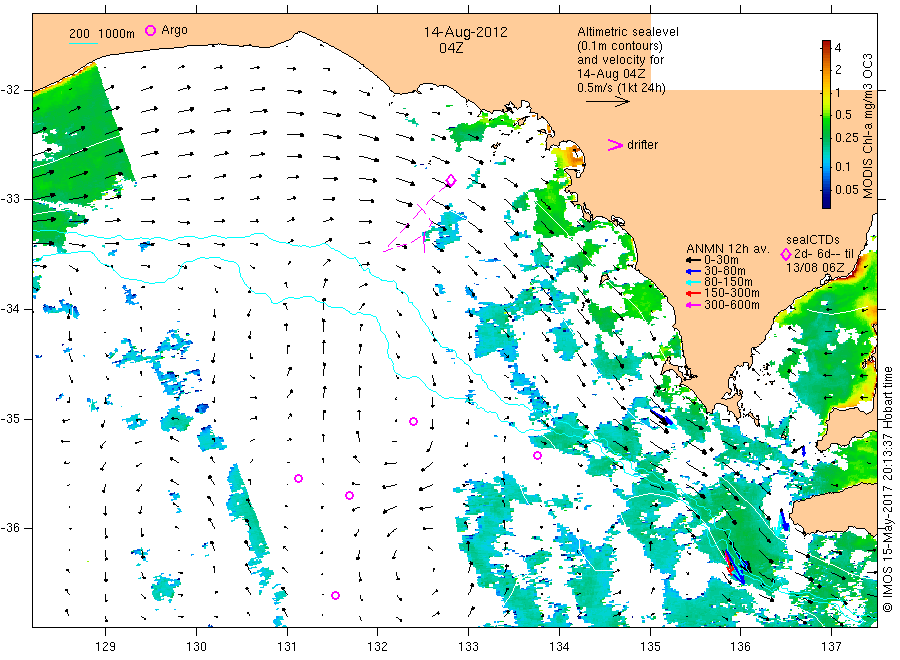Click the '0.5m/s (1kt 24h)' scale text
The height and width of the screenshot is (660, 900).
622,88
